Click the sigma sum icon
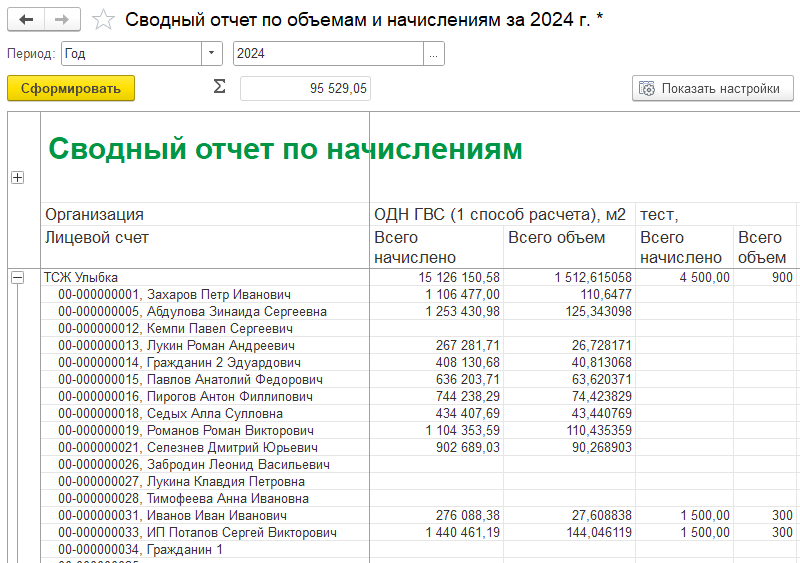Viewport: 800px width, 563px height. 219,87
